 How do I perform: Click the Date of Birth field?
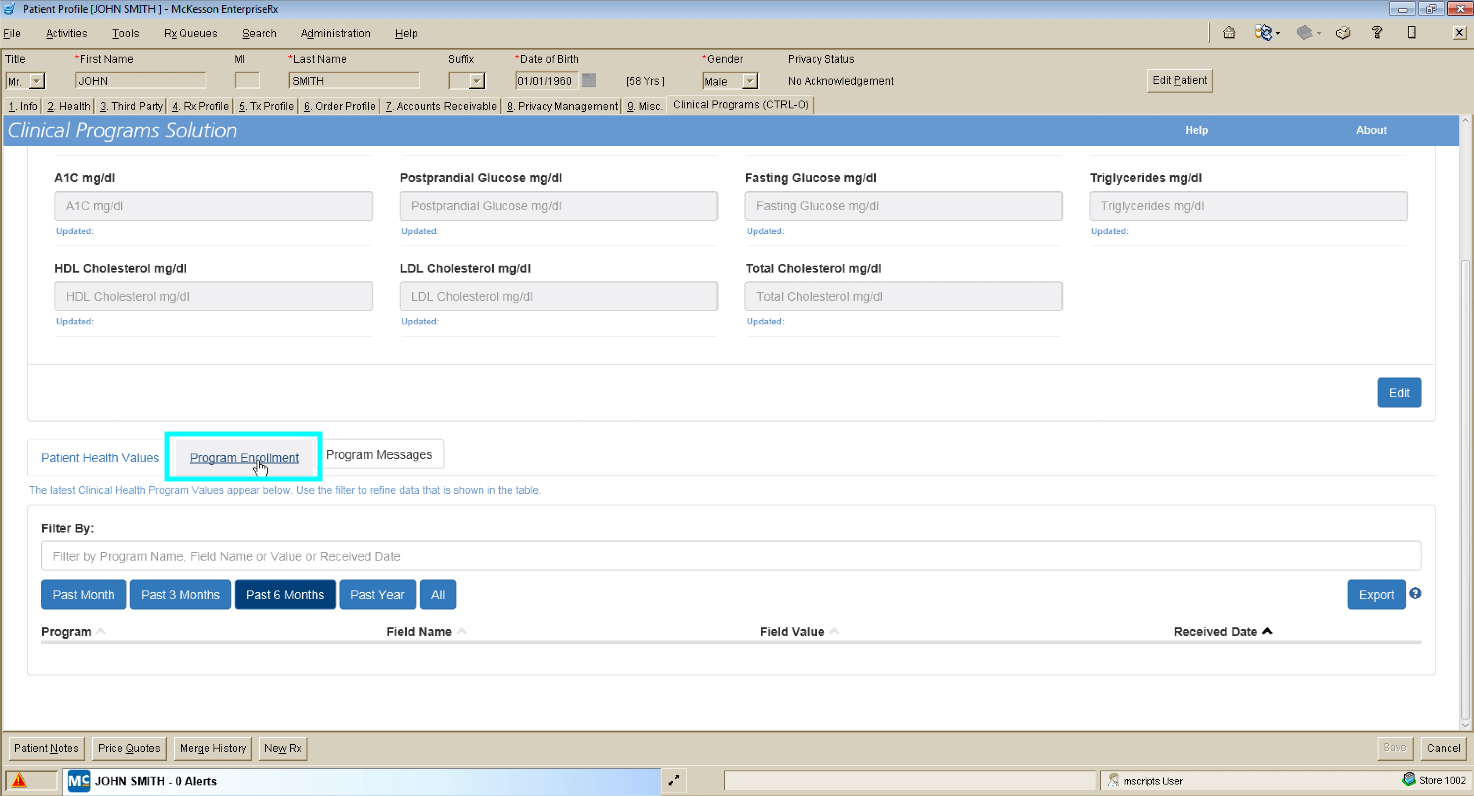click(546, 81)
